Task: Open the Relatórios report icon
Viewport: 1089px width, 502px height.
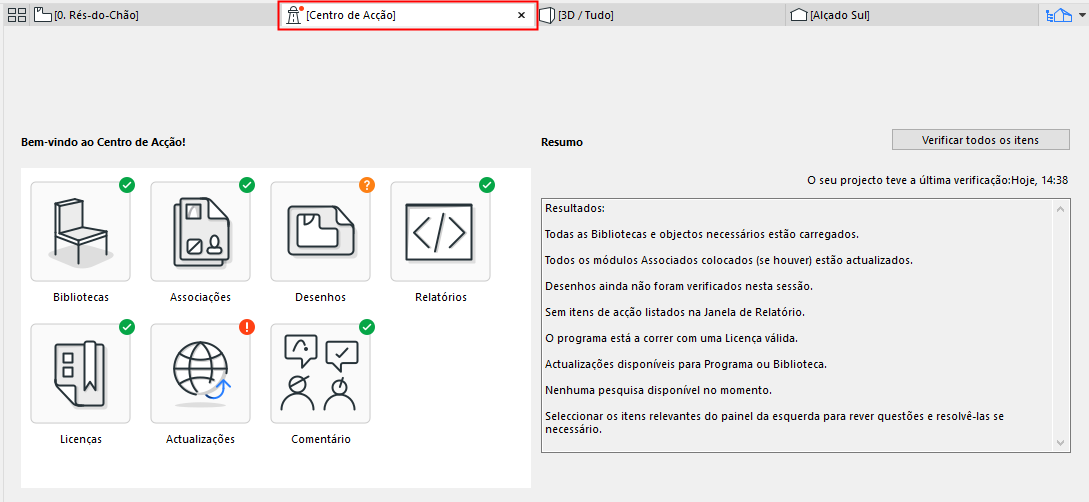Action: [440, 232]
